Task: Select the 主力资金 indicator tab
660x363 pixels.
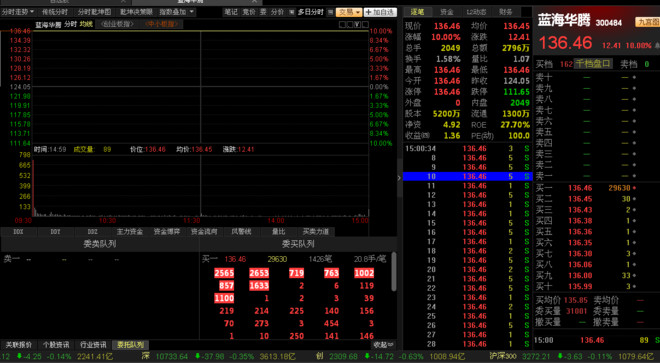Action: [x=129, y=232]
